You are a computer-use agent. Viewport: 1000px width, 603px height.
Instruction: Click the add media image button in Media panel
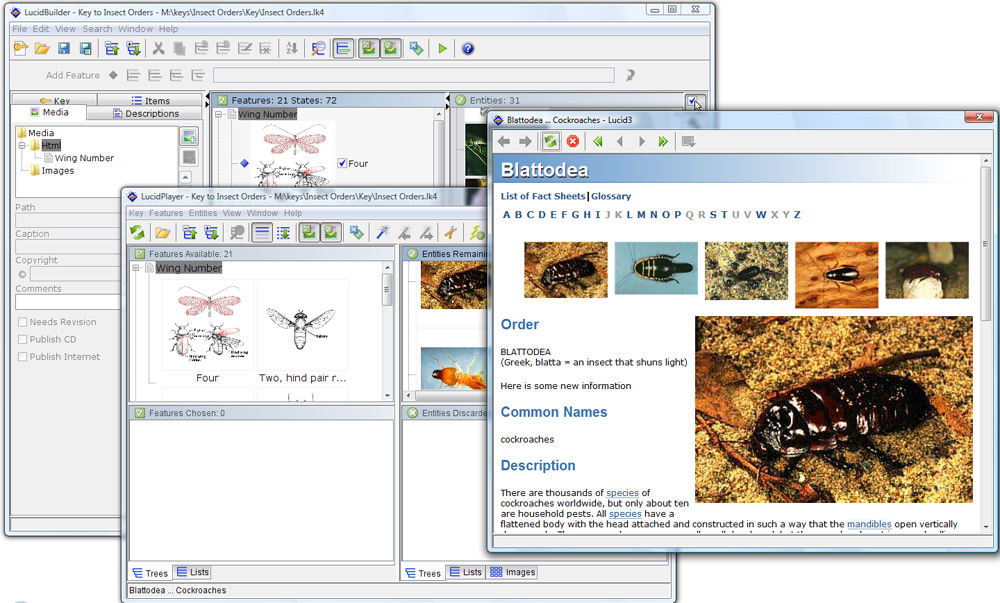pyautogui.click(x=189, y=136)
